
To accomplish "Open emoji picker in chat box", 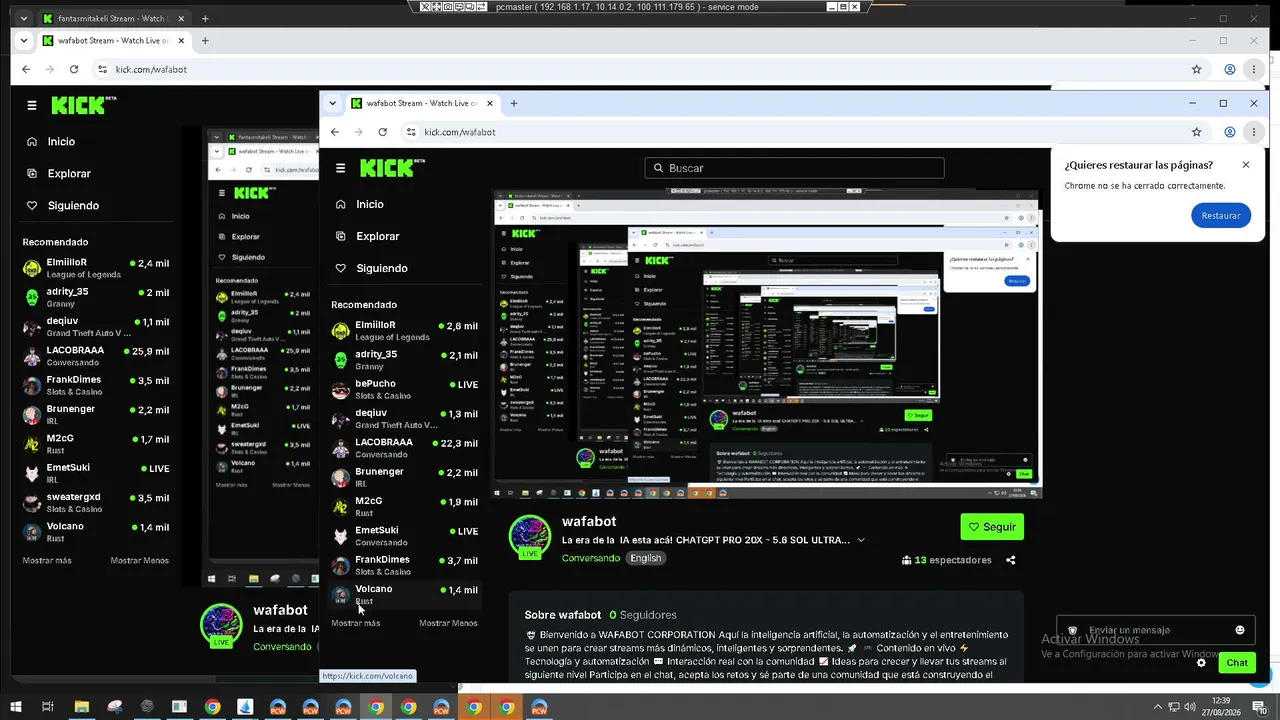I will click(1240, 630).
